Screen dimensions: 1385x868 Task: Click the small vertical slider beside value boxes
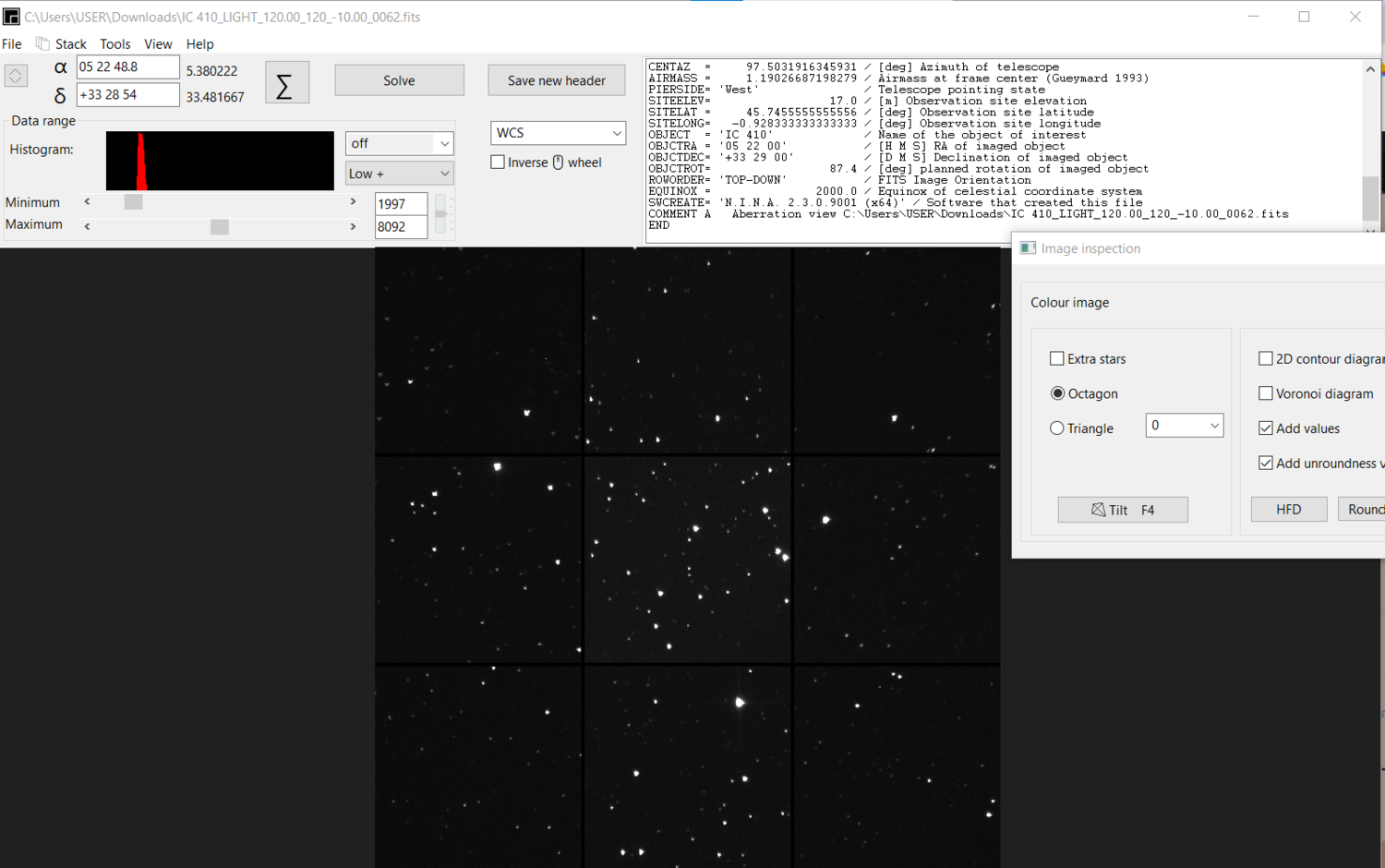(441, 214)
